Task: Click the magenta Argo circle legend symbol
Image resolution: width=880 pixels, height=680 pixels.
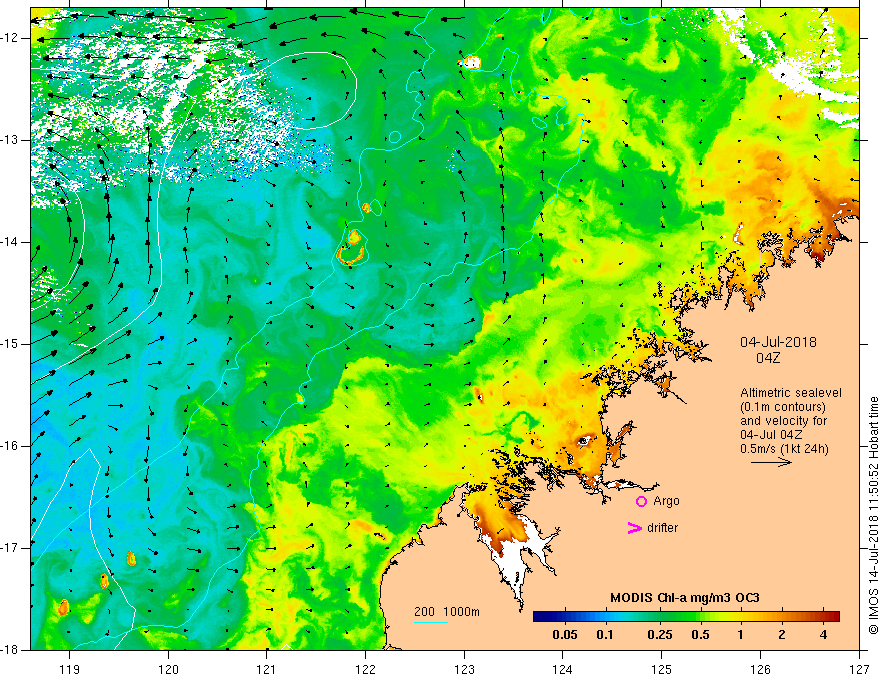Action: pyautogui.click(x=641, y=502)
